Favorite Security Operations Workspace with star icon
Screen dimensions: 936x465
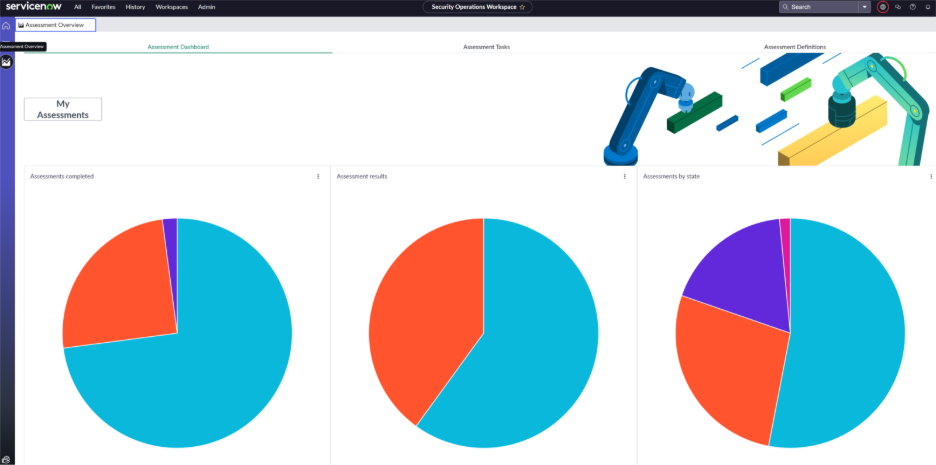(x=522, y=7)
